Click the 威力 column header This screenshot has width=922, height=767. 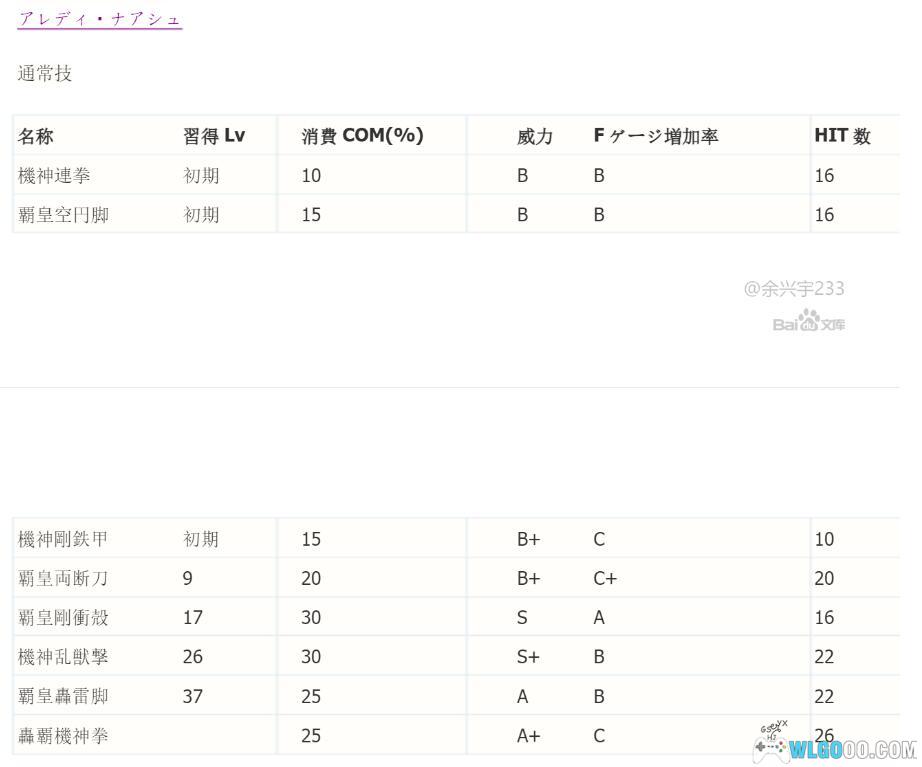click(534, 136)
